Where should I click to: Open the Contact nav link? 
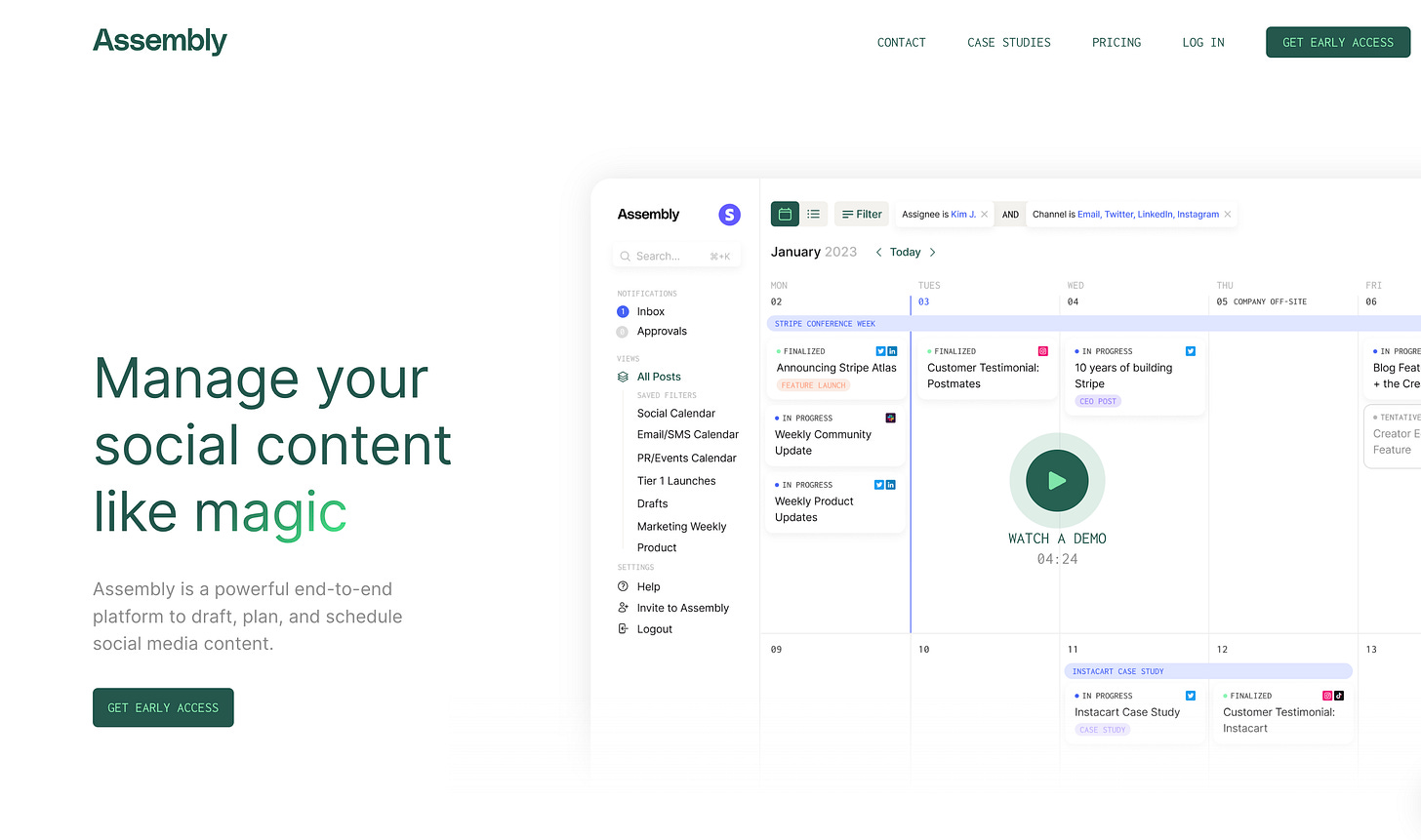tap(901, 42)
